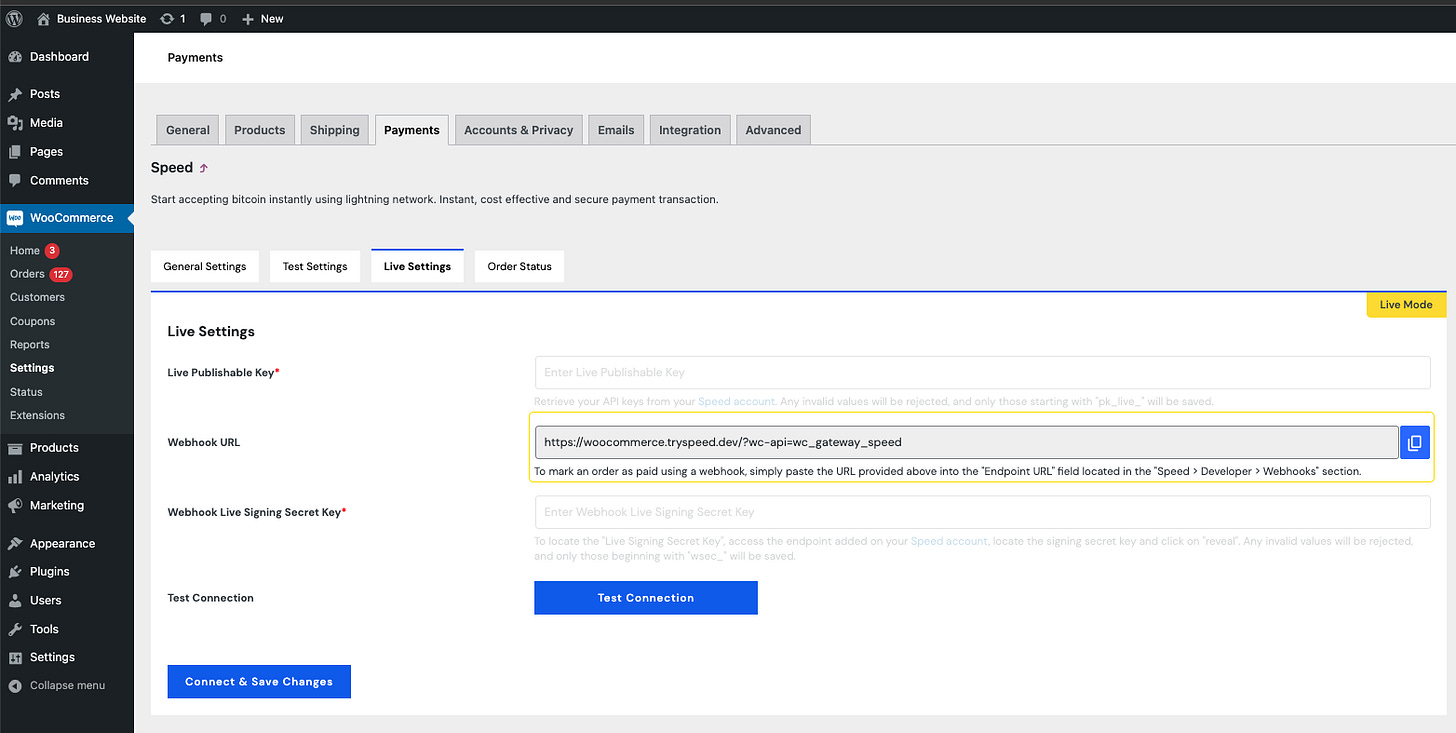Open Coupons submenu item

click(x=32, y=321)
